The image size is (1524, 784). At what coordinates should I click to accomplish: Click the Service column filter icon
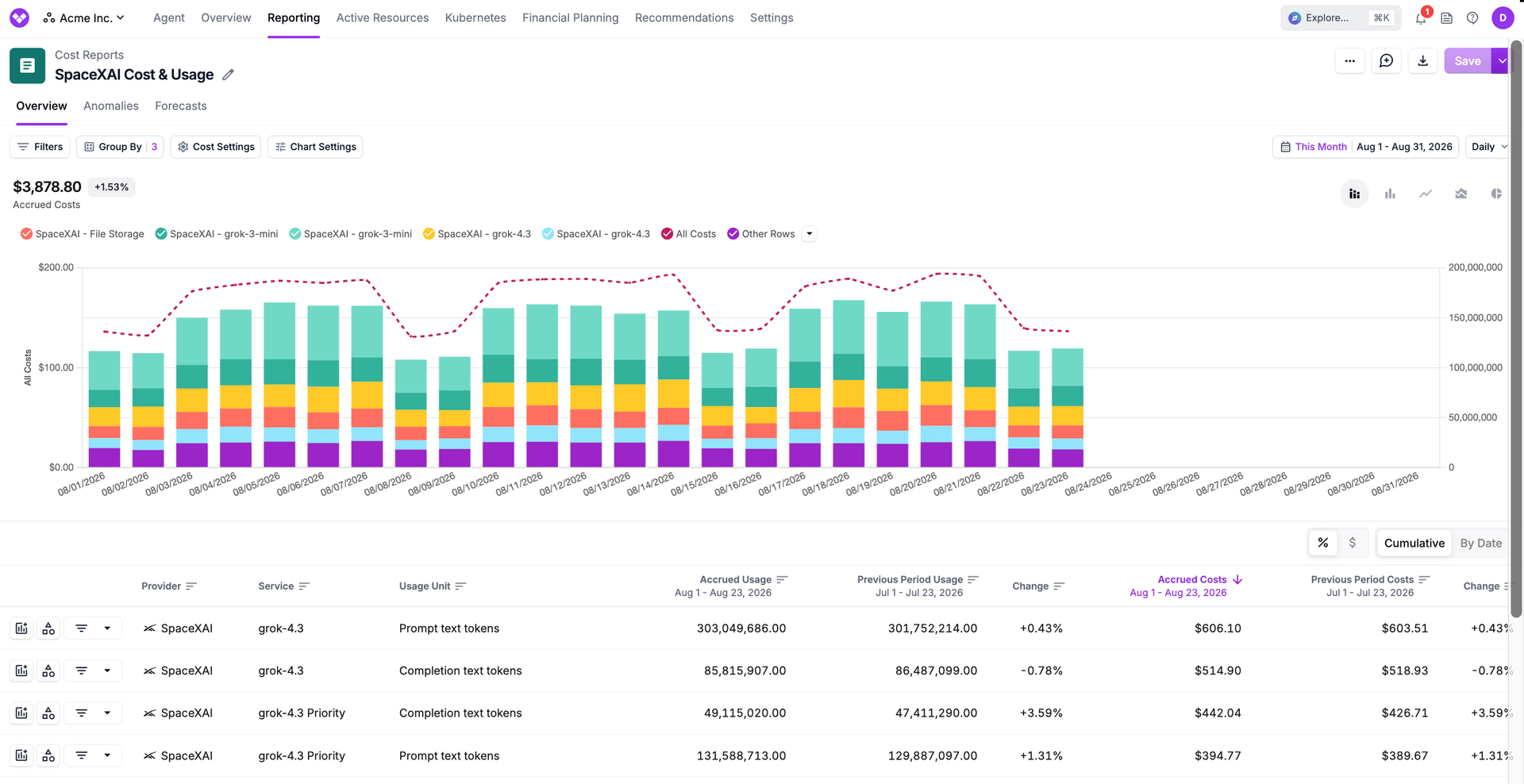pyautogui.click(x=304, y=586)
